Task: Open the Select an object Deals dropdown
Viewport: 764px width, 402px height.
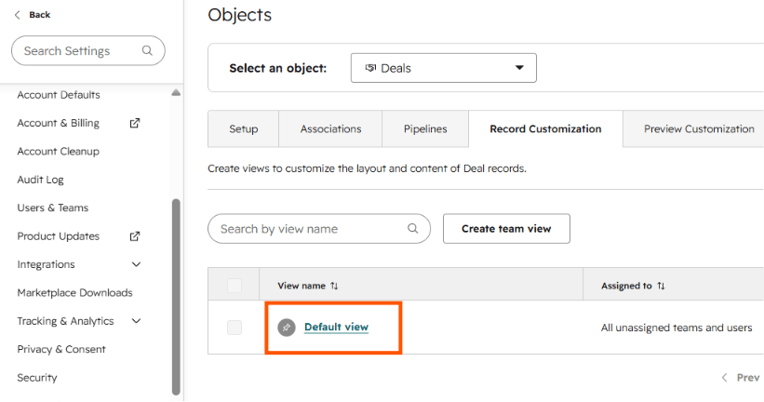Action: point(443,68)
